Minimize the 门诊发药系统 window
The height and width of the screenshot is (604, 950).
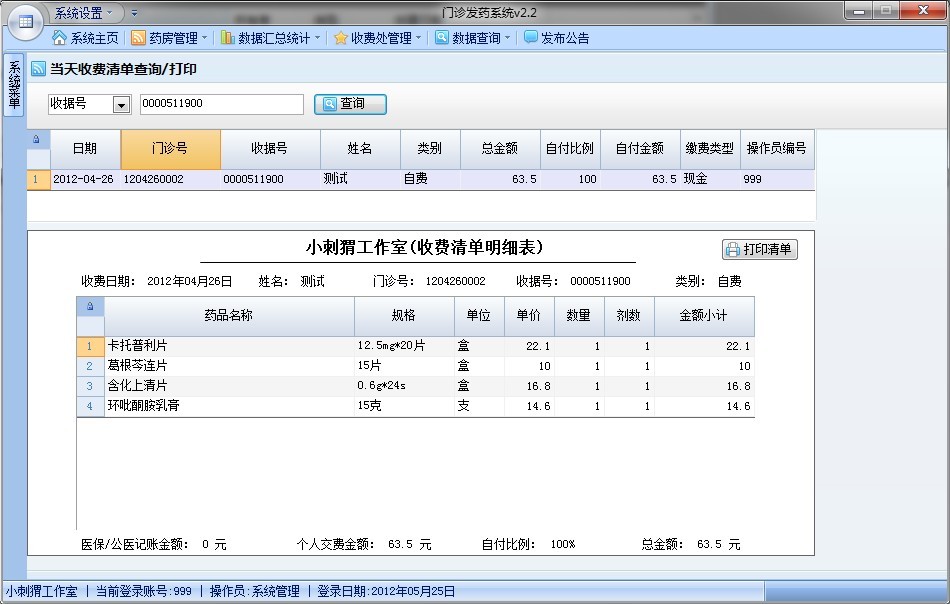click(858, 10)
